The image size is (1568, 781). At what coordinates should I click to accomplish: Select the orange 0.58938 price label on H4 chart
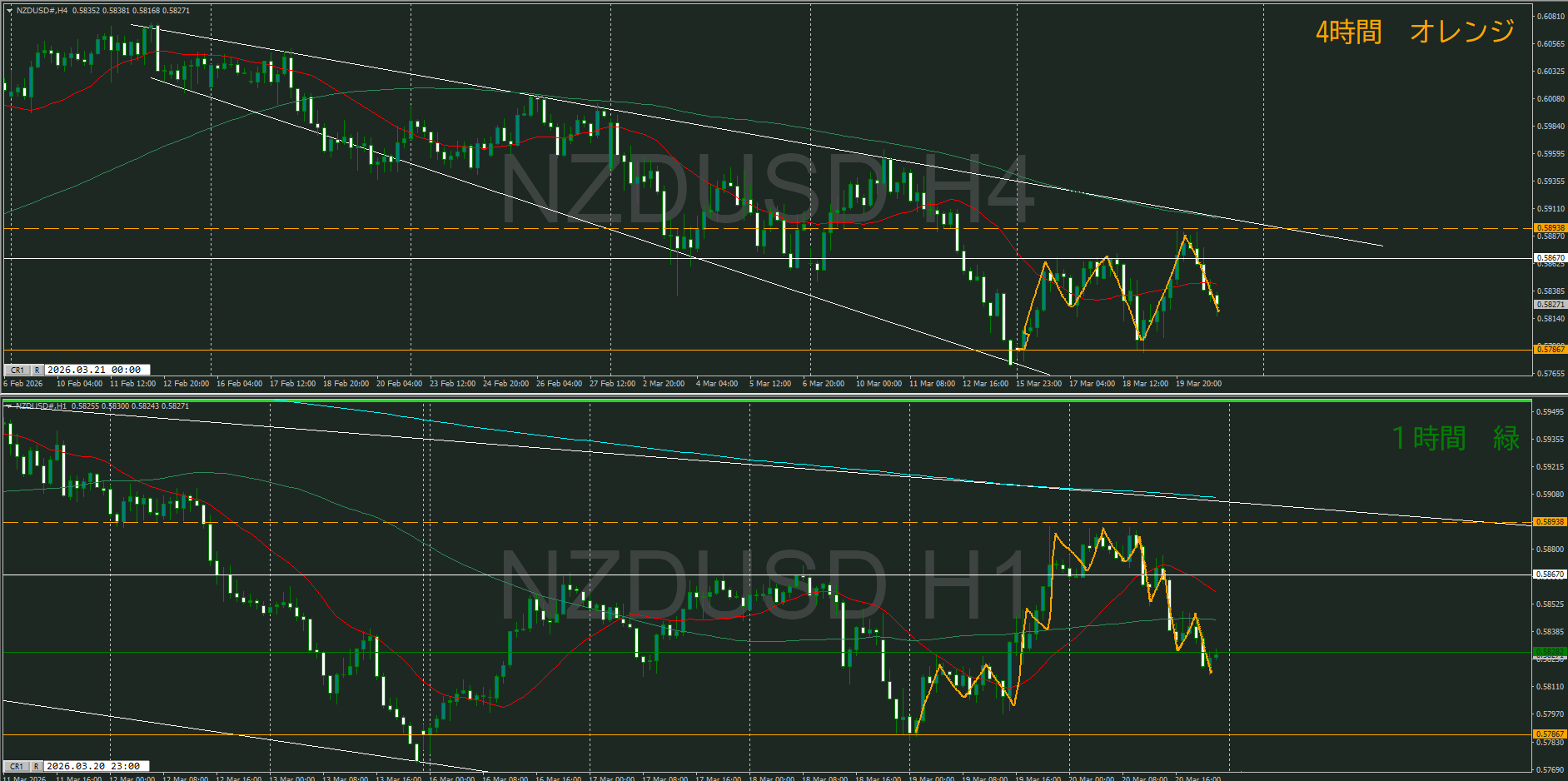tap(1550, 227)
